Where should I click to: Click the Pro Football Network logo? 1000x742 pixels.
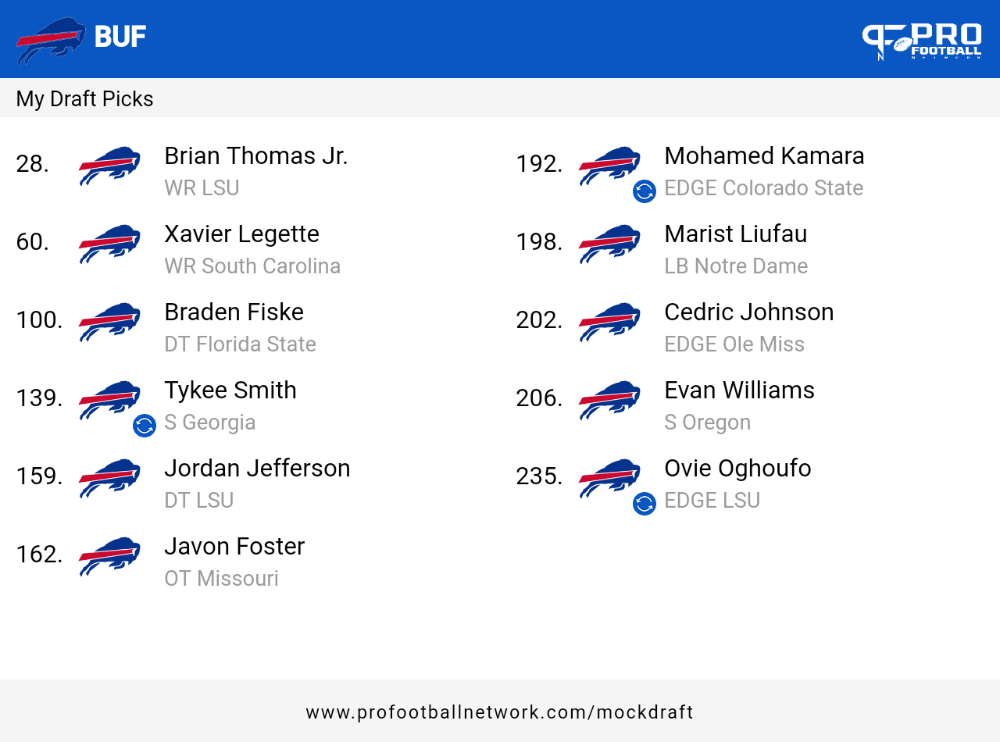click(922, 41)
